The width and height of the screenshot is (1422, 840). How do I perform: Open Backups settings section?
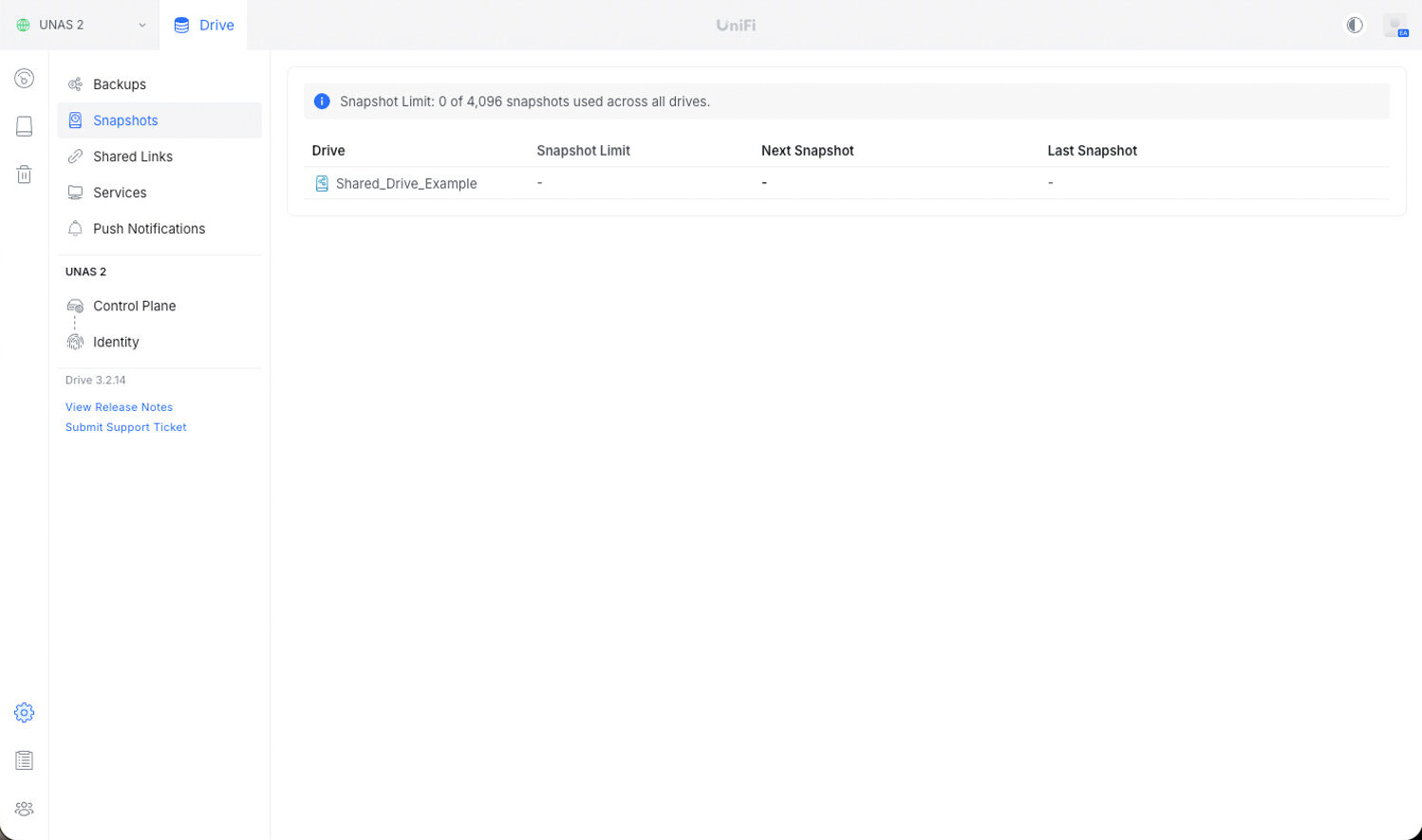[x=120, y=84]
